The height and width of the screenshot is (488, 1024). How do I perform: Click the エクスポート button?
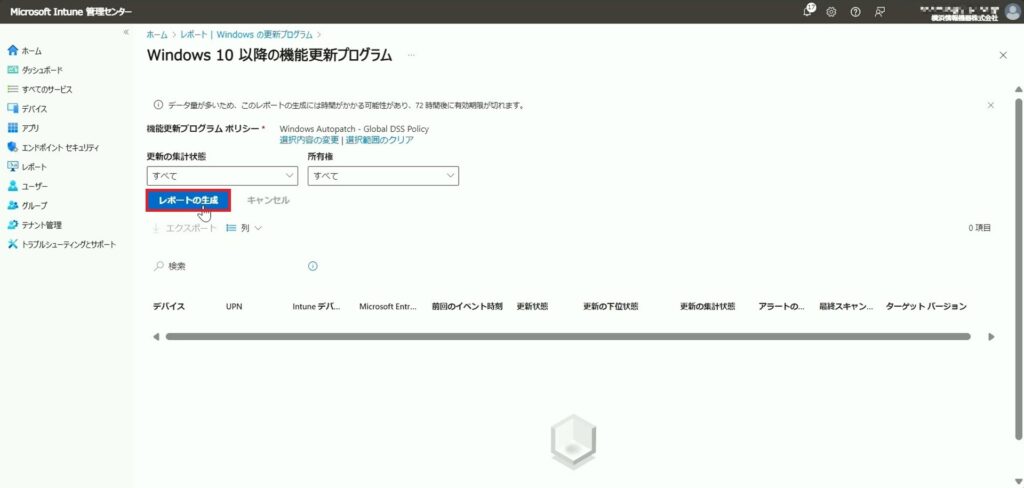tap(184, 228)
